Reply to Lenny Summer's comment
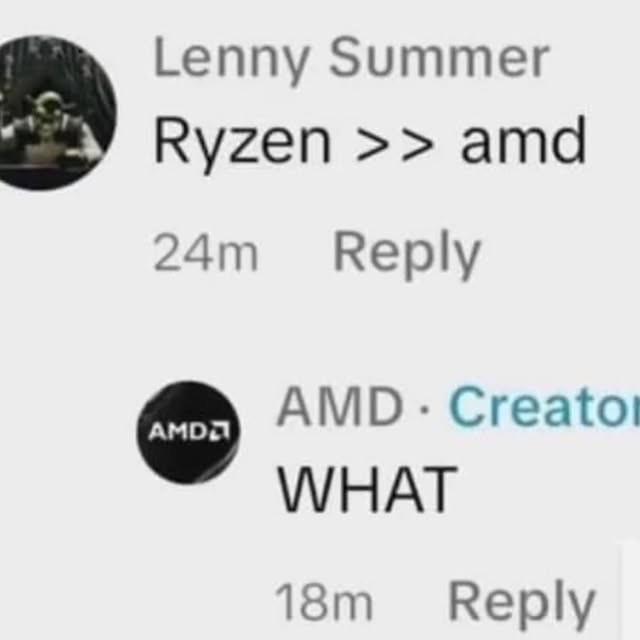Viewport: 640px width, 640px height. point(407,253)
